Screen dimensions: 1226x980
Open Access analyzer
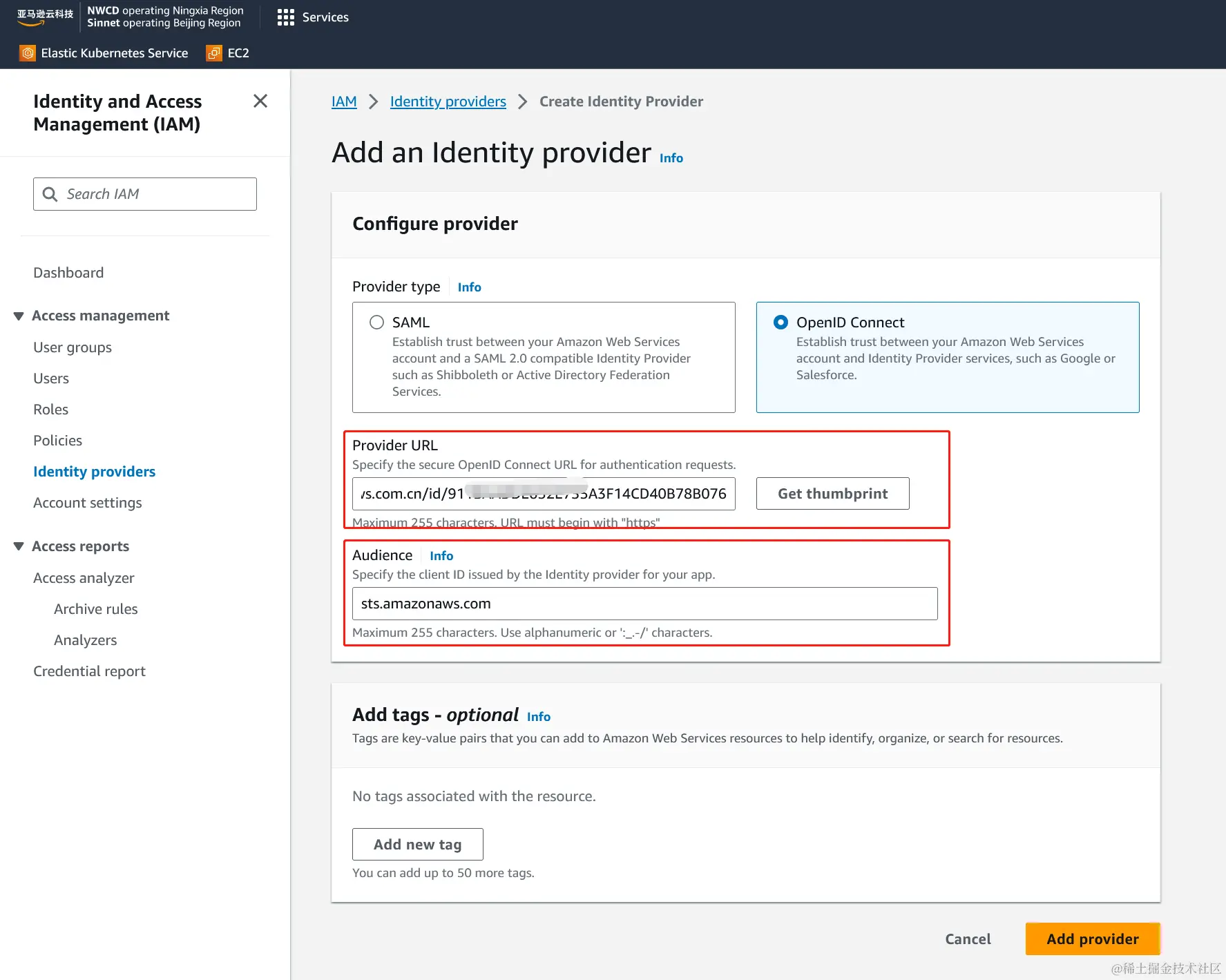tap(84, 578)
